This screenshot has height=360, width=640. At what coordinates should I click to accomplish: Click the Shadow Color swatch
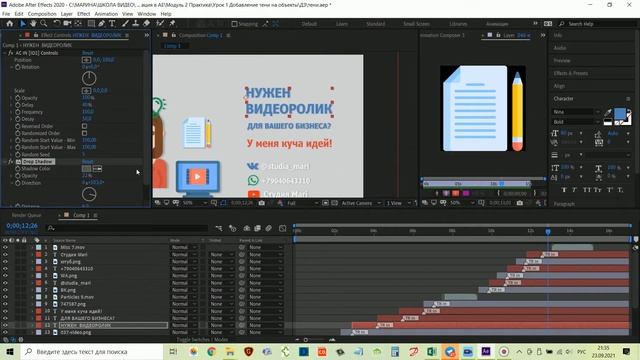(x=86, y=169)
